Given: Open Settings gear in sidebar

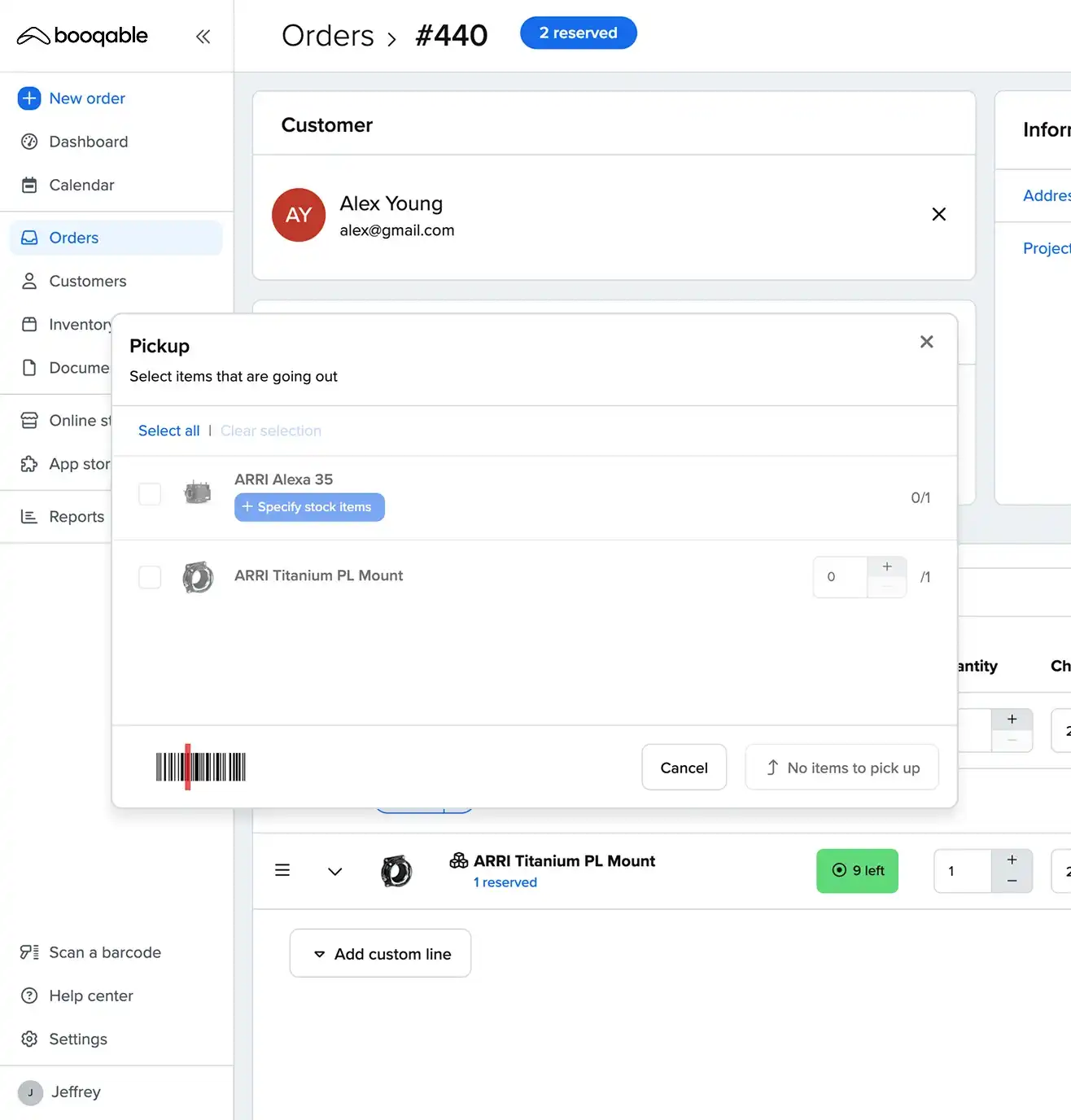Looking at the screenshot, I should [x=29, y=1039].
